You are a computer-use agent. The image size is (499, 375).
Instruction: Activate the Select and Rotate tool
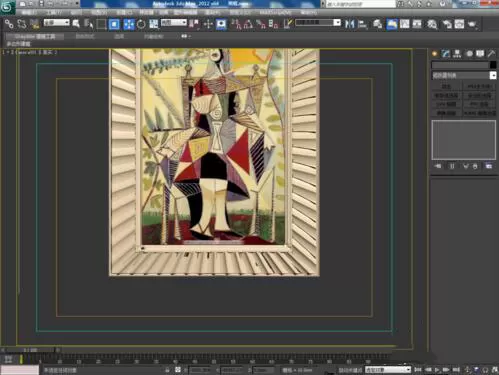141,24
